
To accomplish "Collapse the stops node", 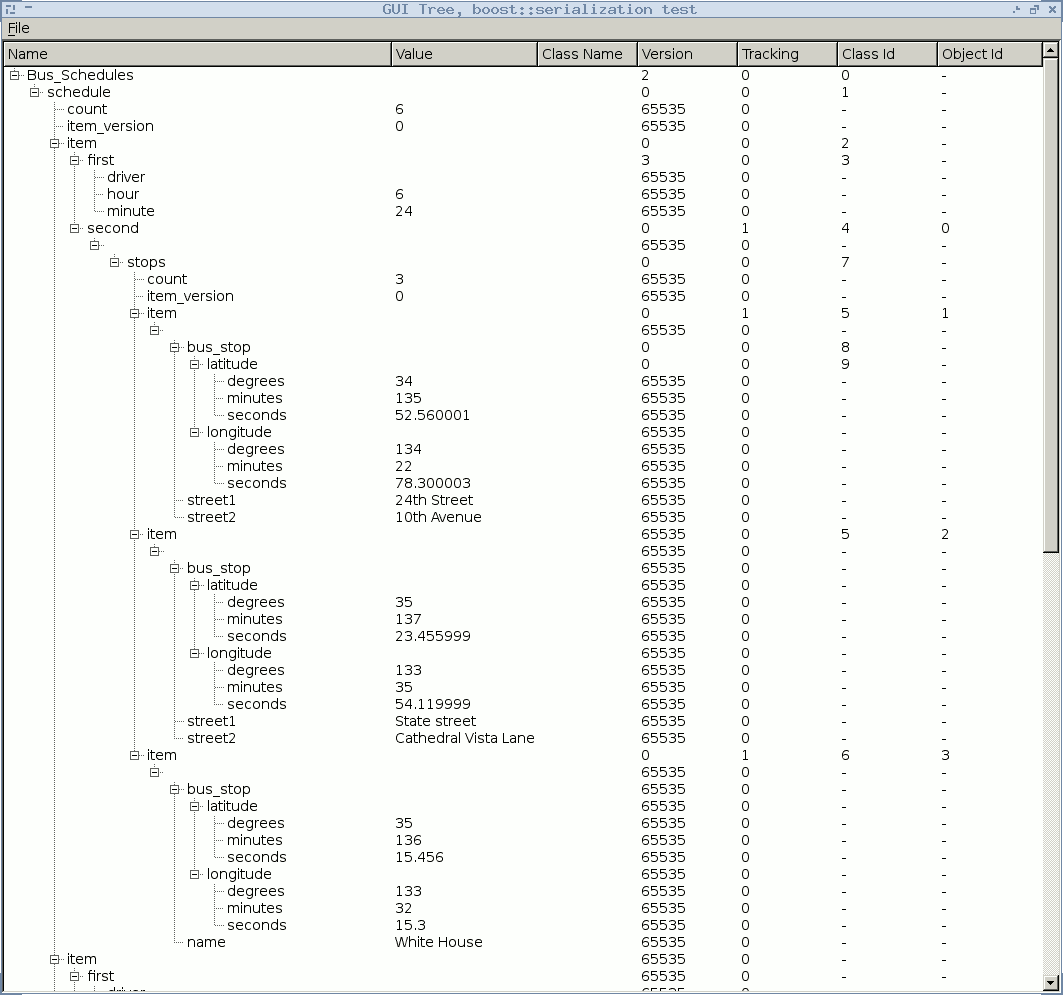I will [115, 262].
